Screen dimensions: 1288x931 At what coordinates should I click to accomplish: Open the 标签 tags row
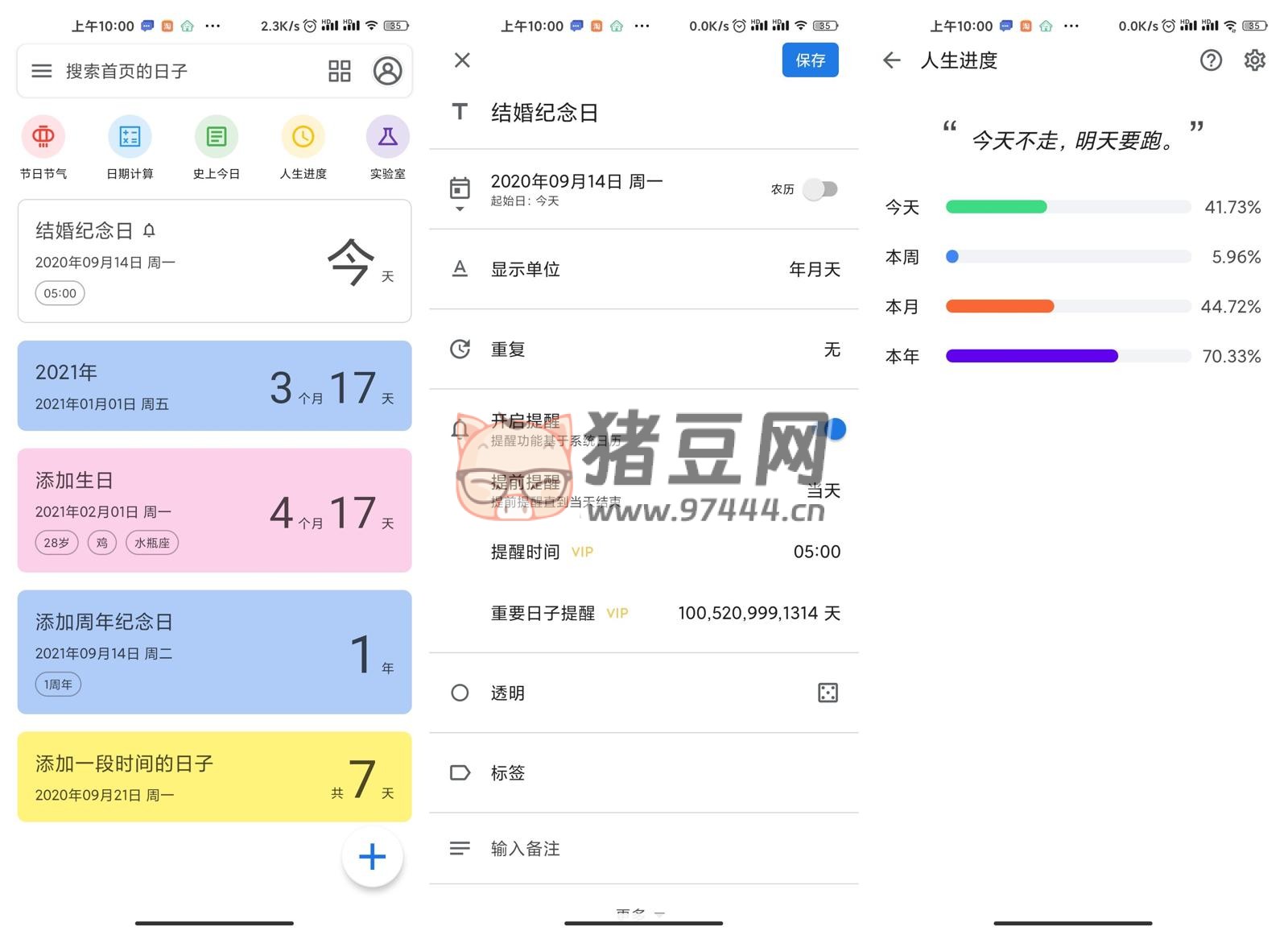(644, 773)
